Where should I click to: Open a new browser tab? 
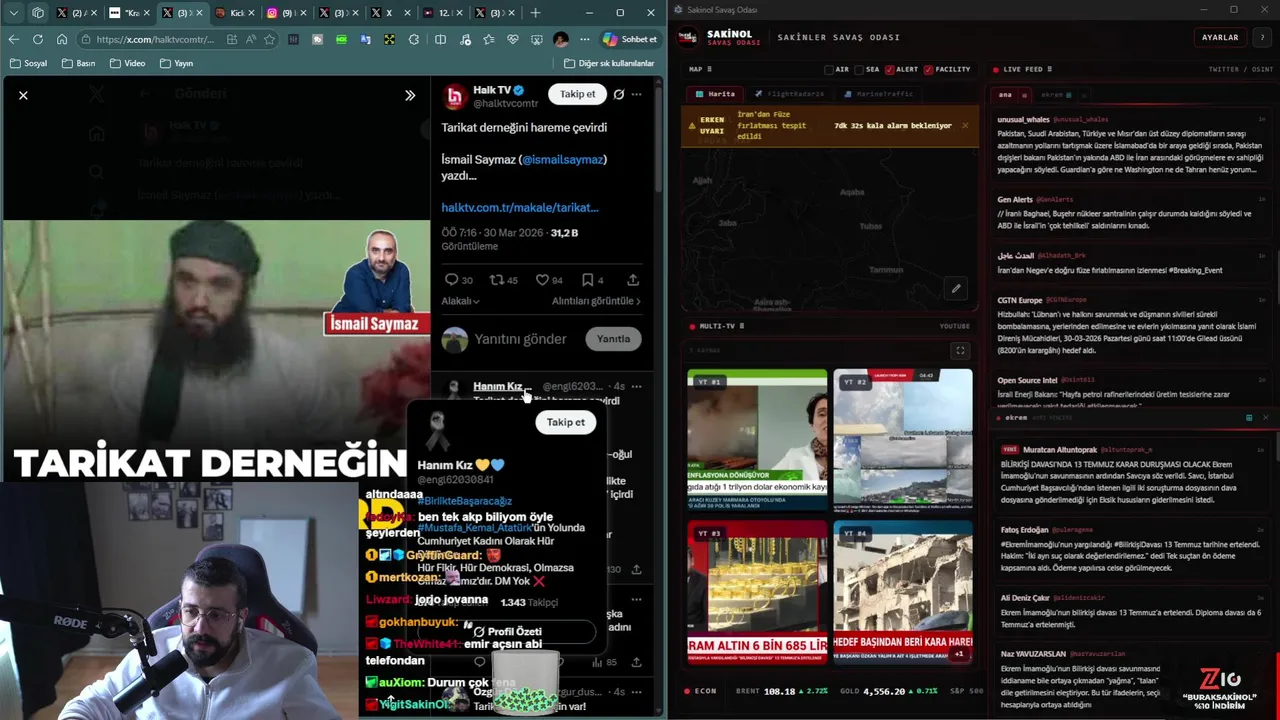click(x=535, y=13)
